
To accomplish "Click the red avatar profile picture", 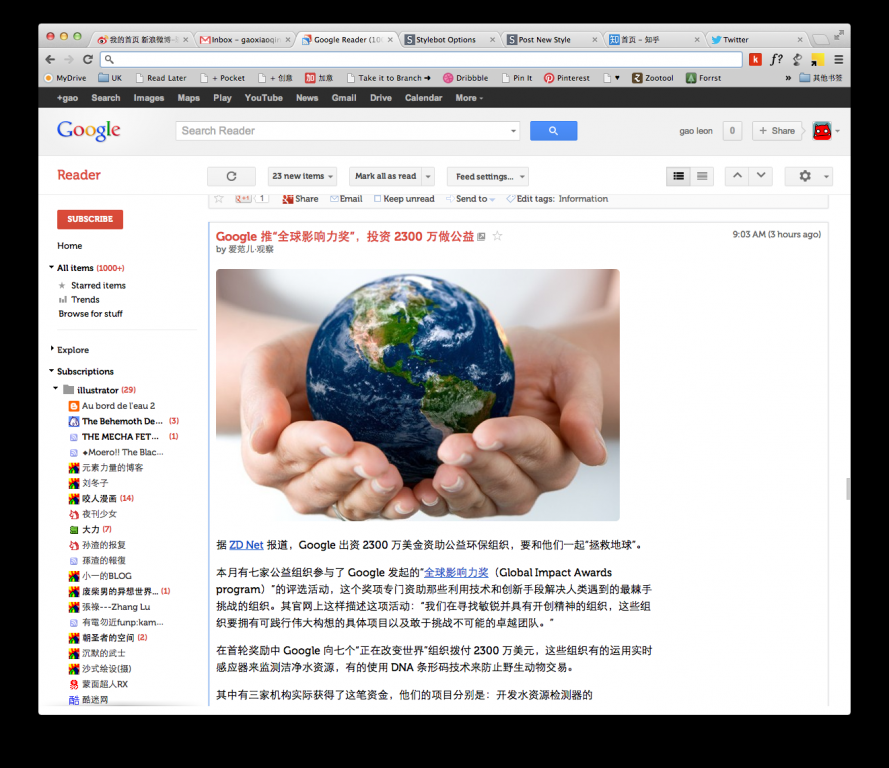I will tap(822, 131).
